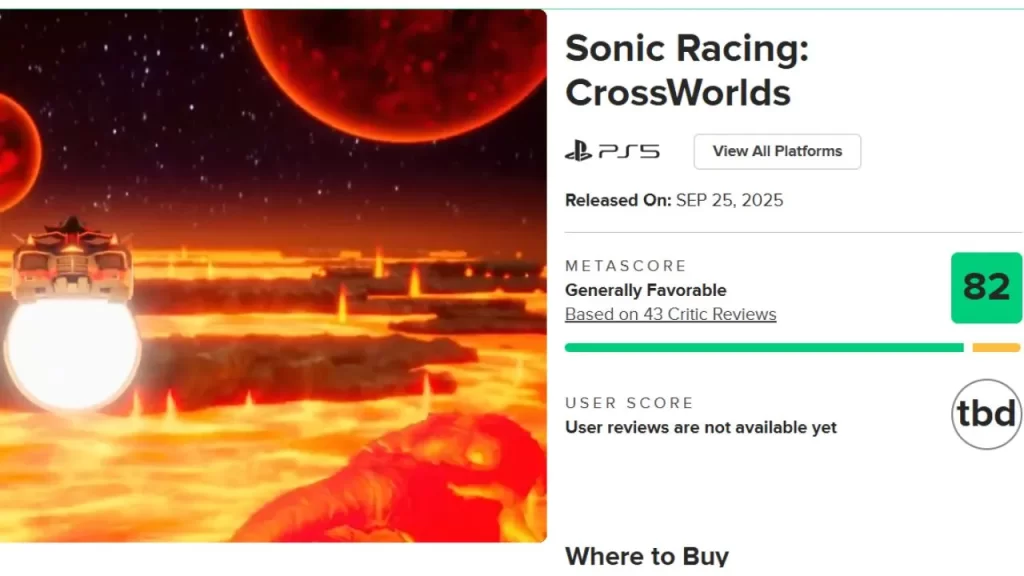Click the Released On label
The image size is (1024, 576).
click(x=618, y=200)
